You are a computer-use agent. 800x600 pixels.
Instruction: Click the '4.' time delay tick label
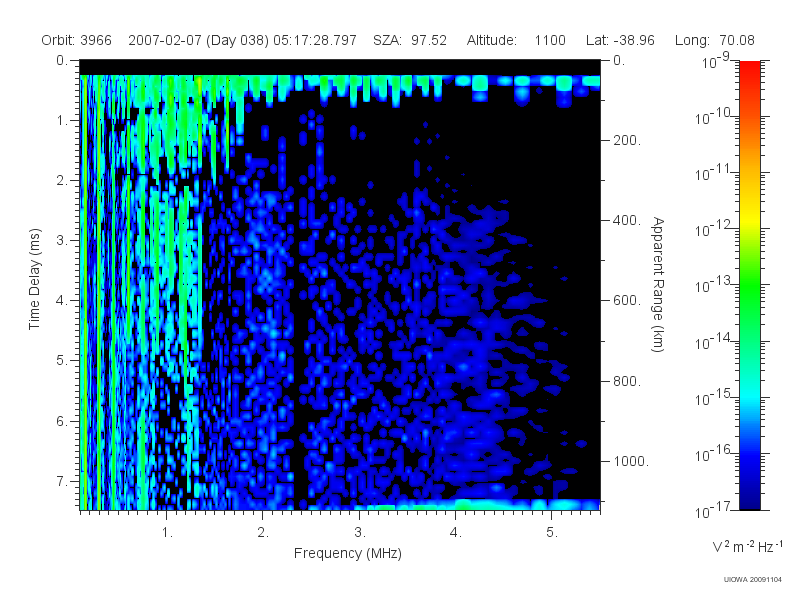coord(62,301)
